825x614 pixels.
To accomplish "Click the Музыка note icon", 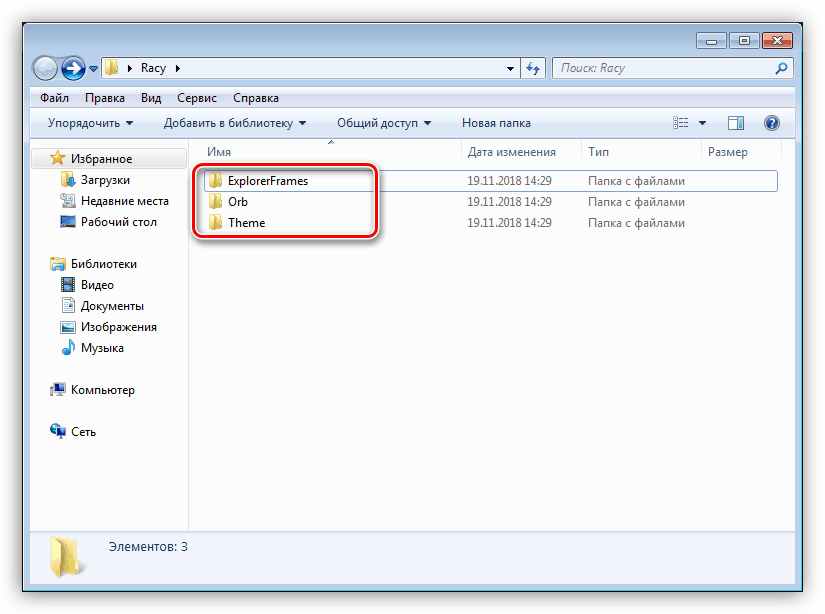I will coord(68,347).
